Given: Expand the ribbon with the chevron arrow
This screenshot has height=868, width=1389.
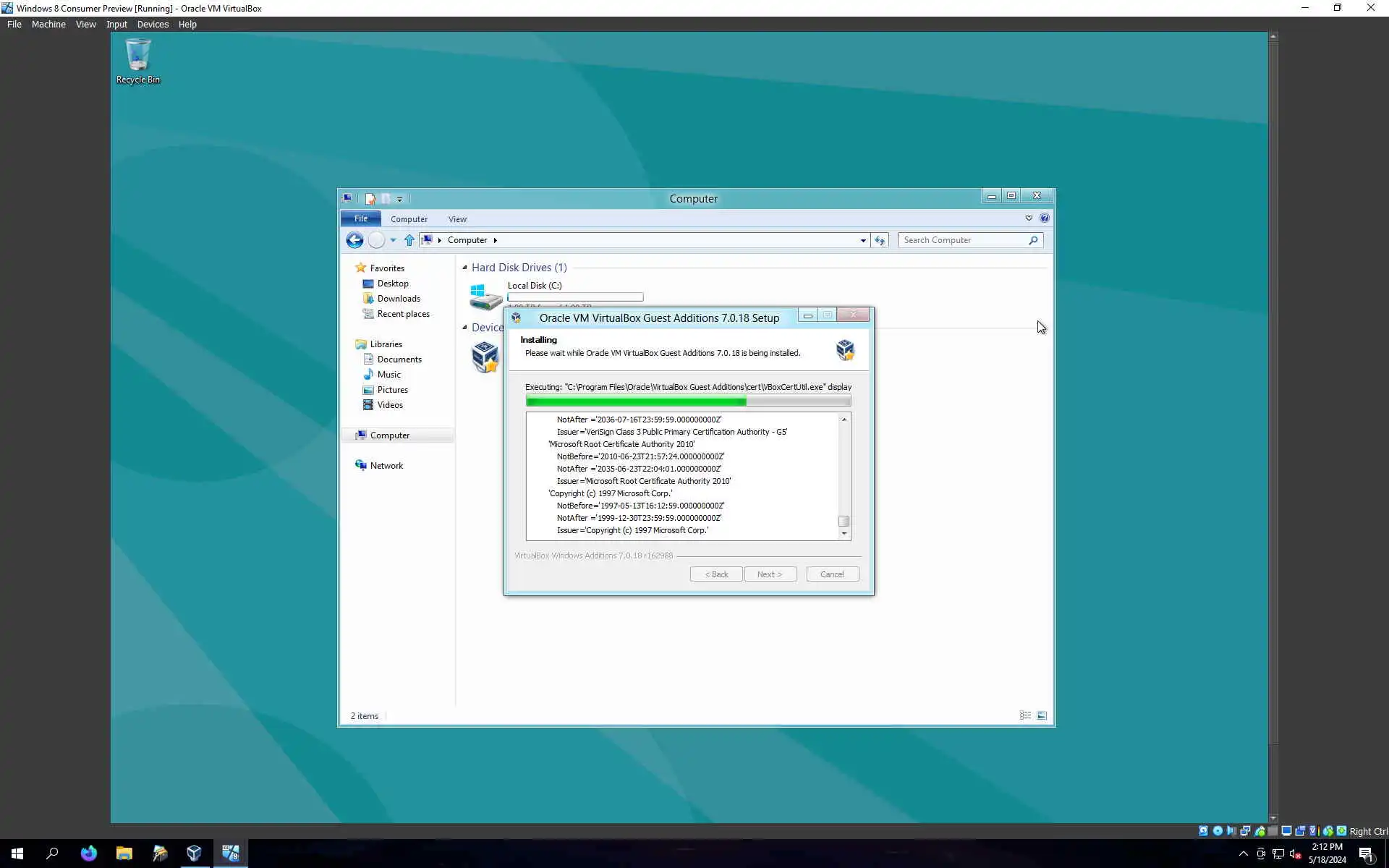Looking at the screenshot, I should pos(1029,218).
